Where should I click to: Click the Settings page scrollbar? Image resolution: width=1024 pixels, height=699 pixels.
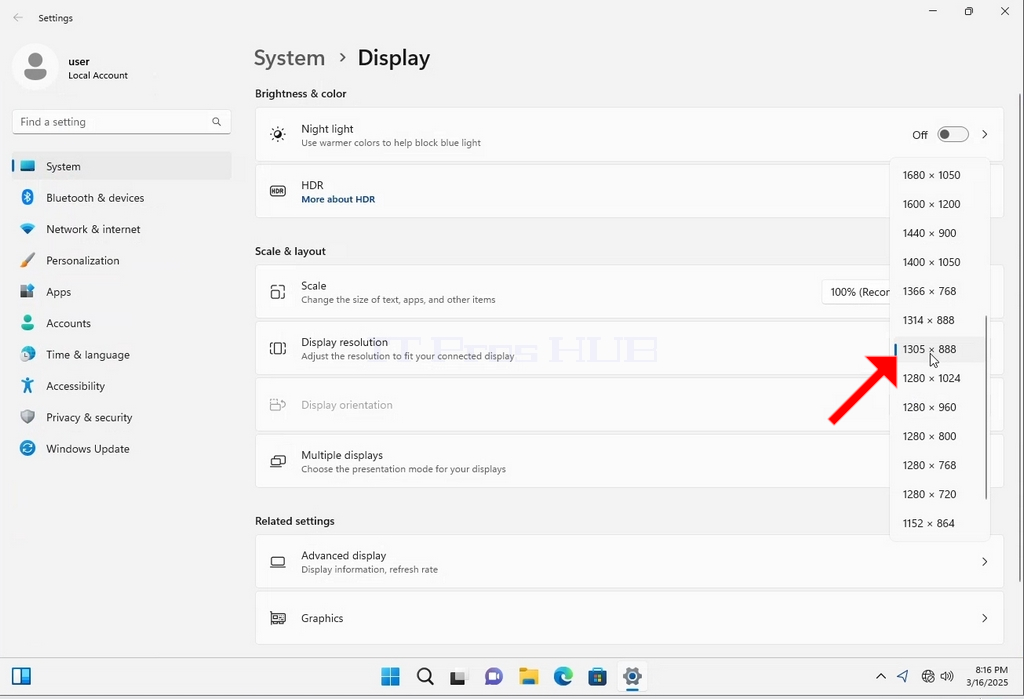click(1020, 336)
